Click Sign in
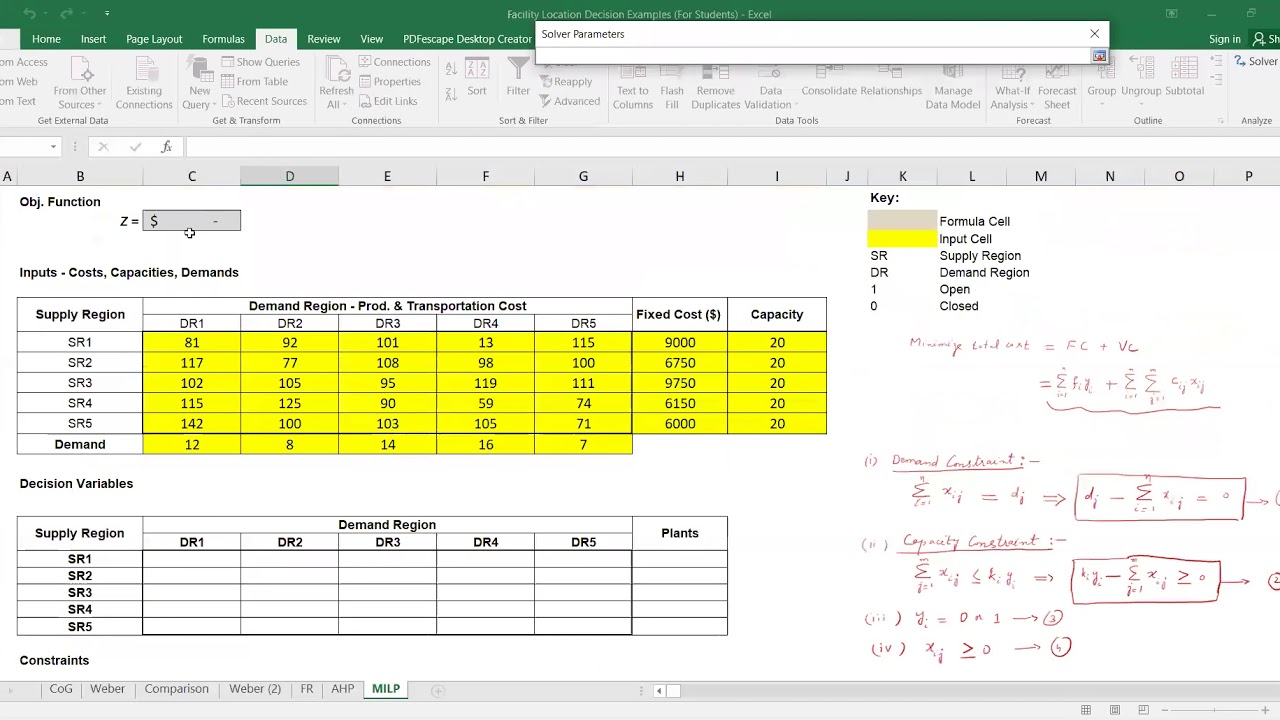Viewport: 1280px width, 720px height. (1224, 39)
